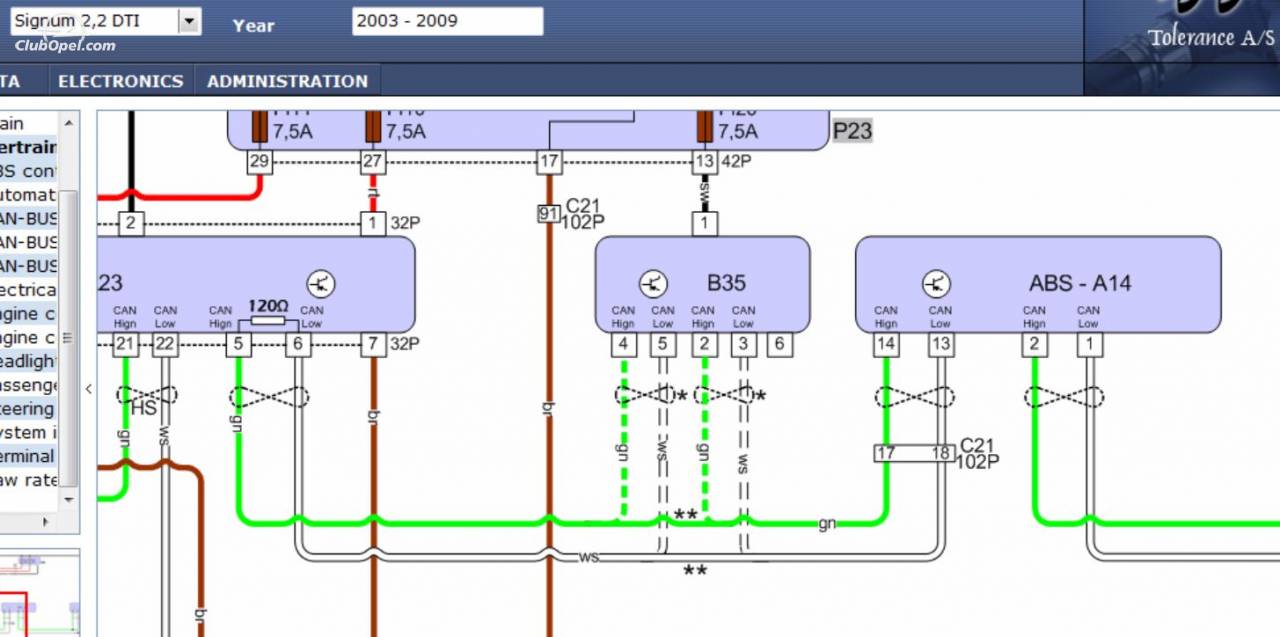The height and width of the screenshot is (637, 1280).
Task: Click the up arrow of the system list scrollbar
Action: click(x=69, y=122)
